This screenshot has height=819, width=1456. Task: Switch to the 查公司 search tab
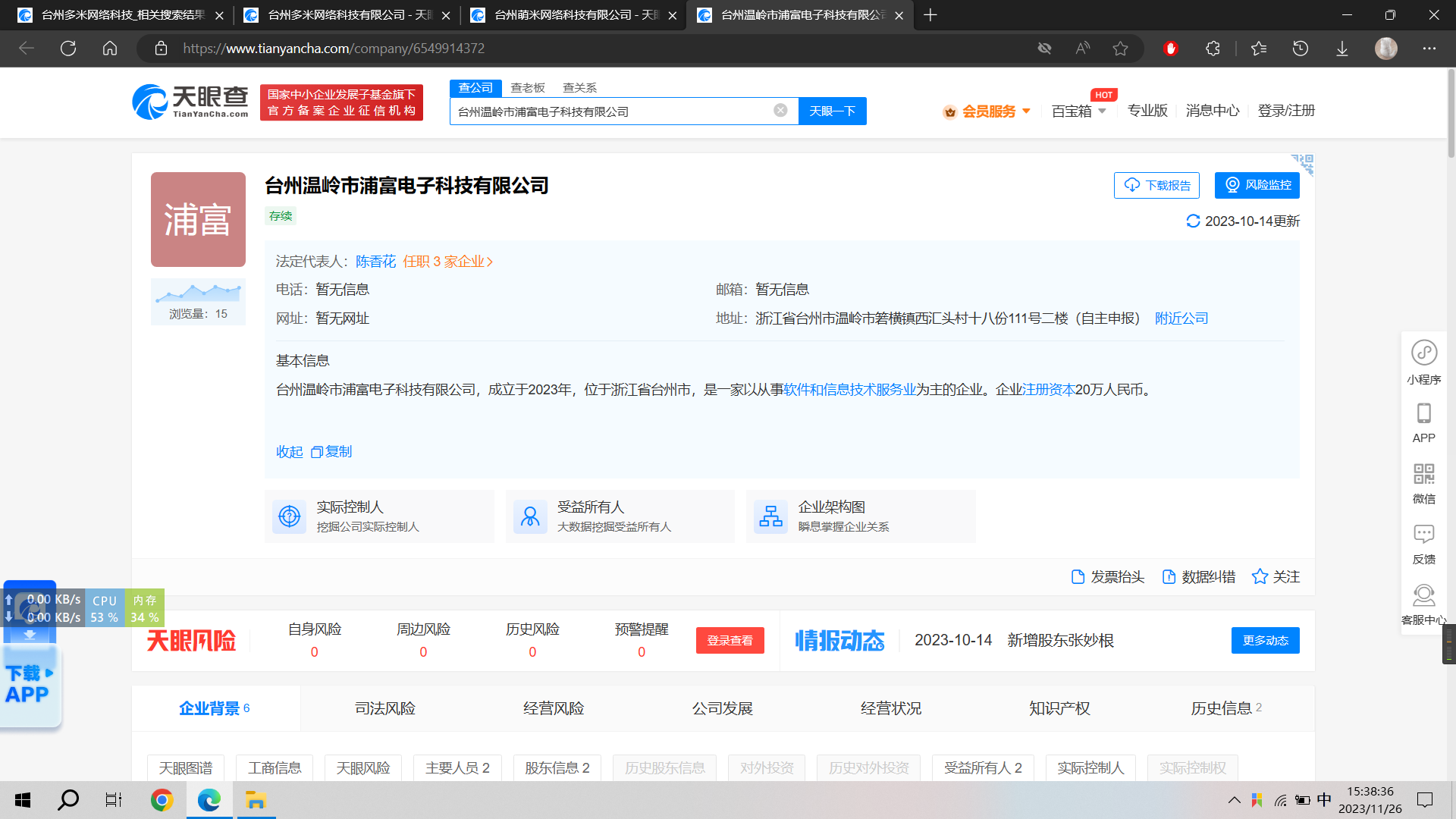point(475,88)
